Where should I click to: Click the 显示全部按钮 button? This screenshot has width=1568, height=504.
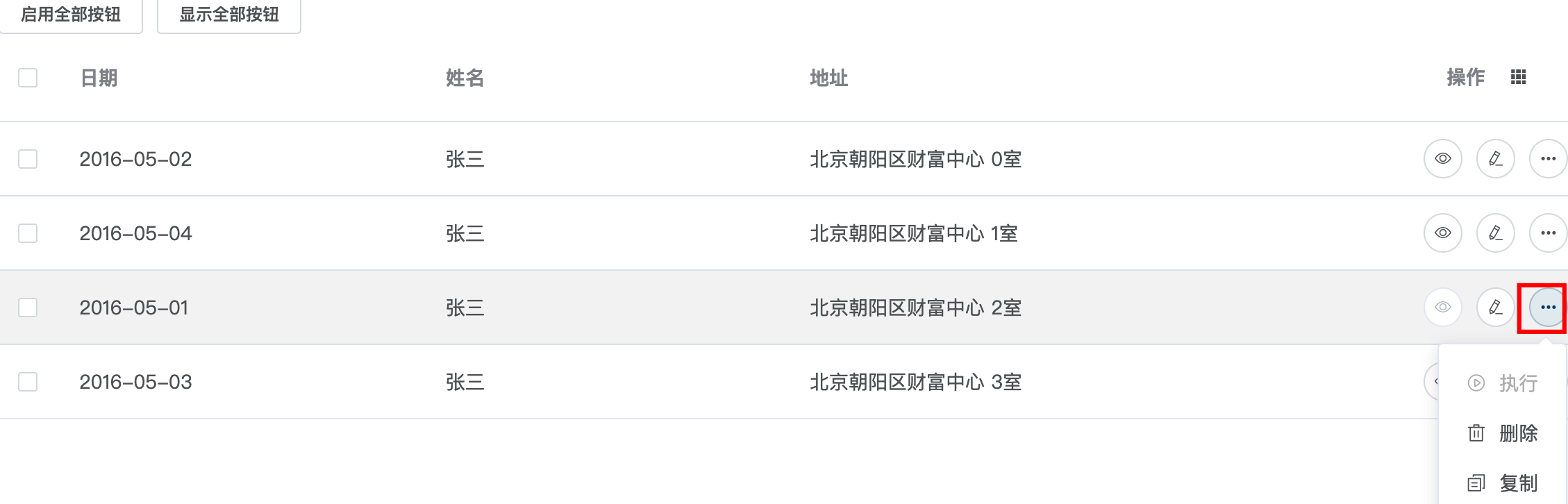point(229,15)
